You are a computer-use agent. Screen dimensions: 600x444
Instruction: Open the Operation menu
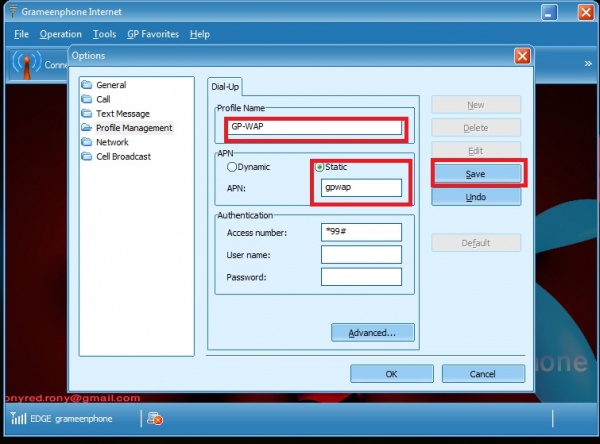60,34
